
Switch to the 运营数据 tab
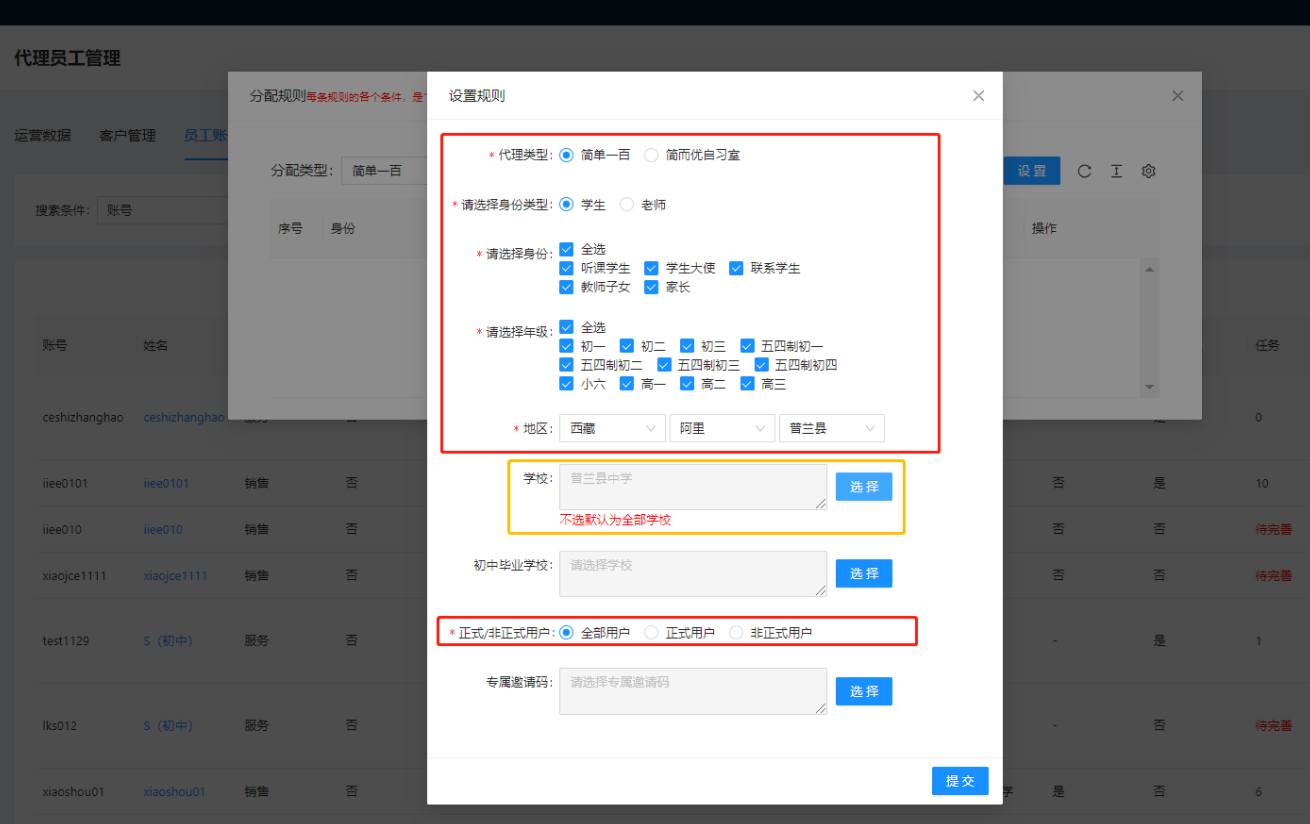click(42, 135)
